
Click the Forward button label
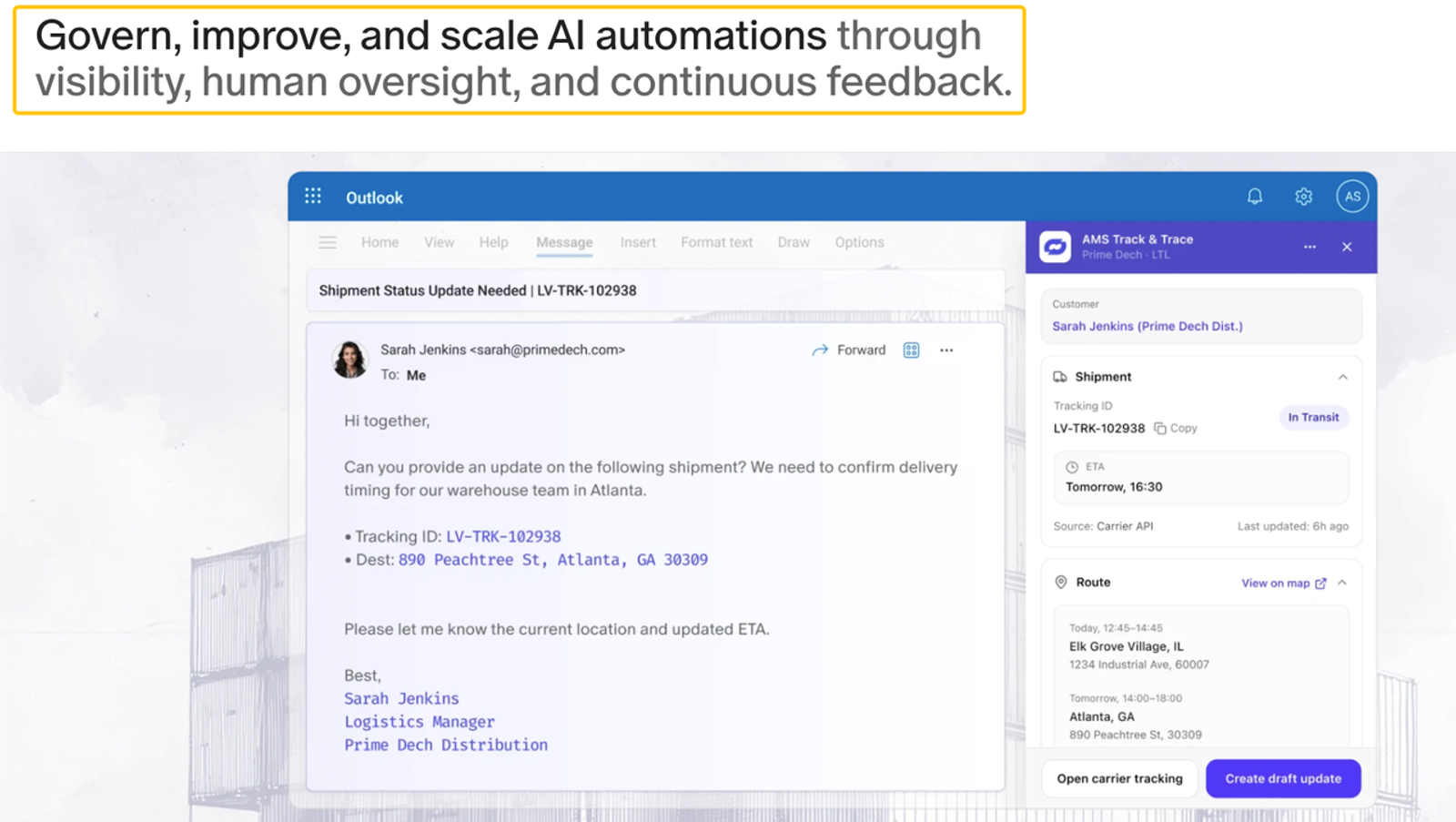click(x=861, y=350)
